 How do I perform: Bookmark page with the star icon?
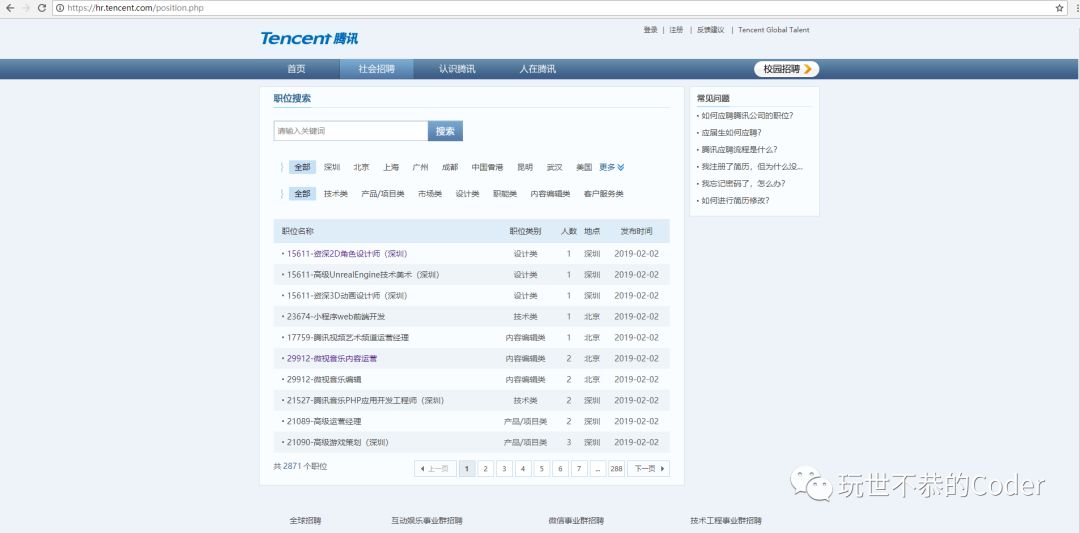[x=1060, y=8]
